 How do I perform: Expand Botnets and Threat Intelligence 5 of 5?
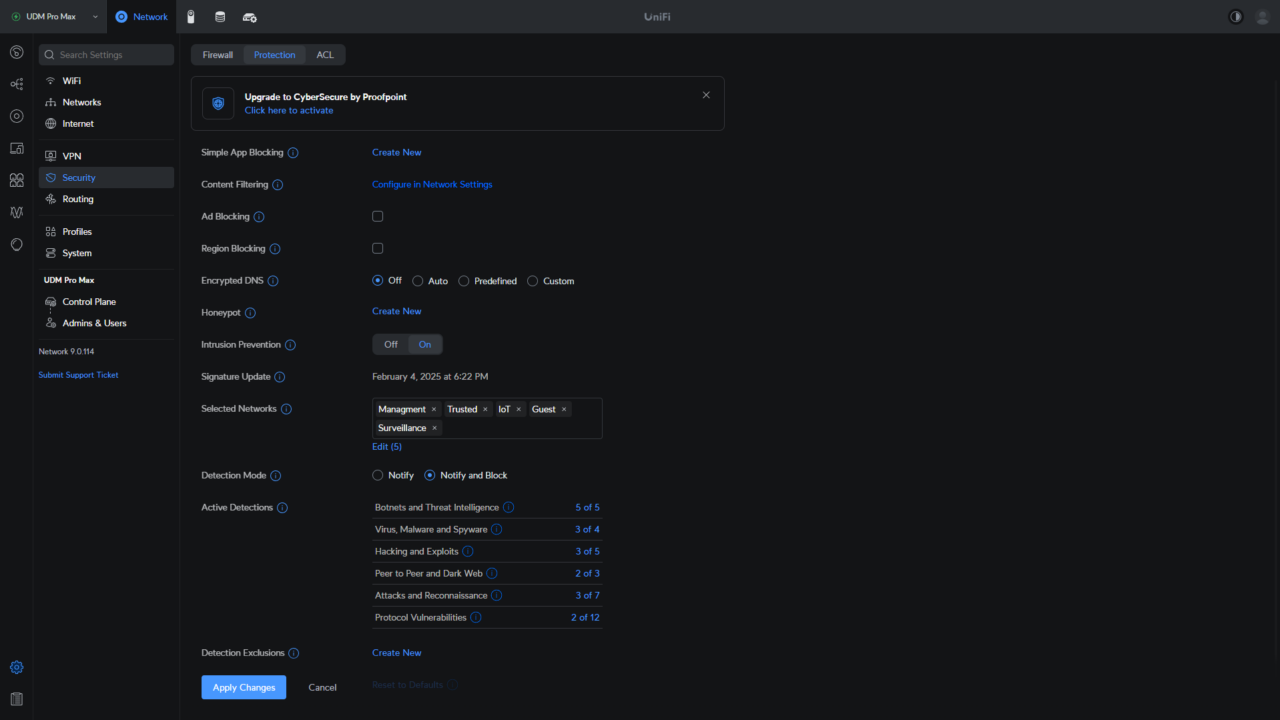(x=587, y=508)
